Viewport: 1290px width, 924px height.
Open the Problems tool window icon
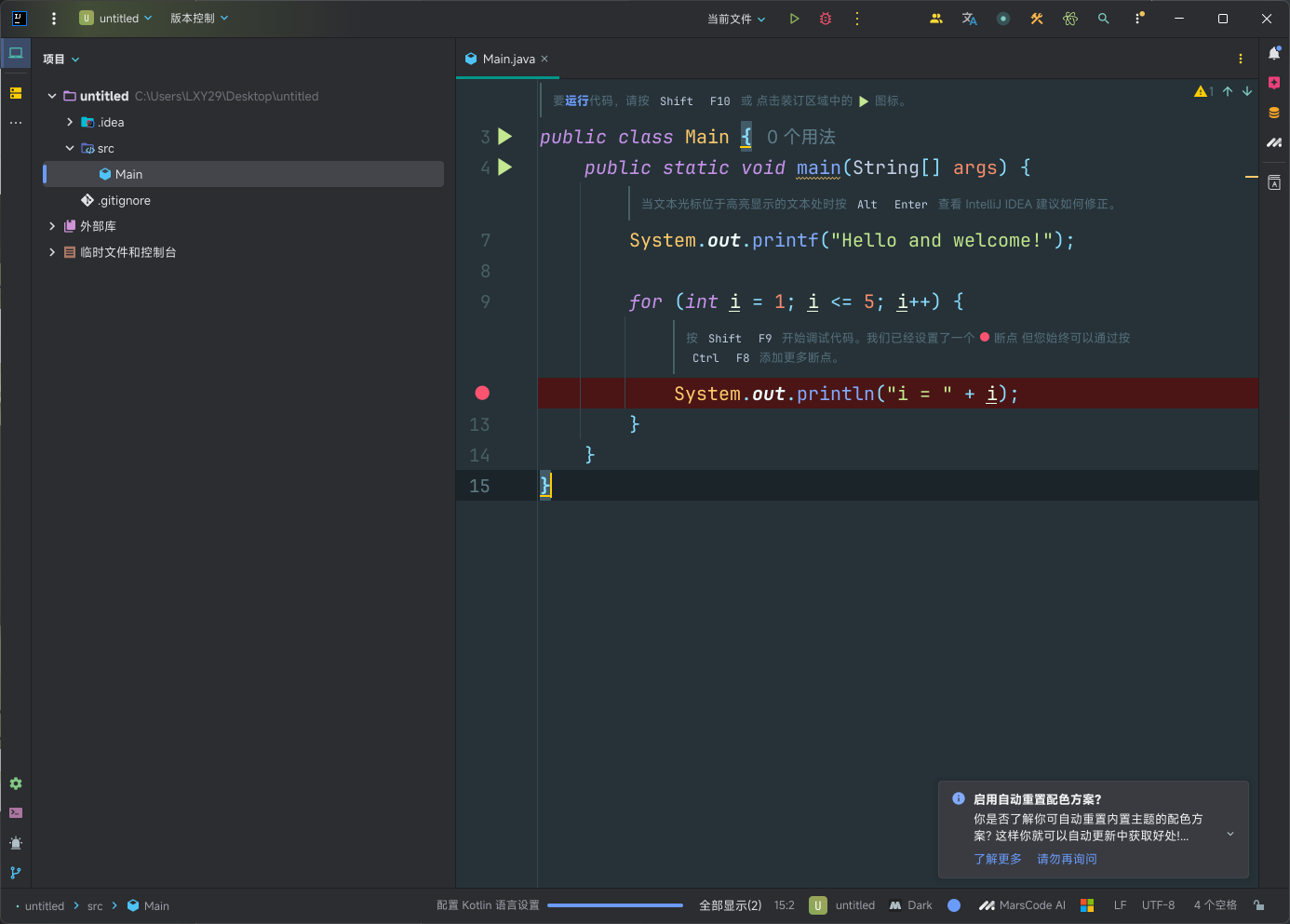(x=16, y=843)
